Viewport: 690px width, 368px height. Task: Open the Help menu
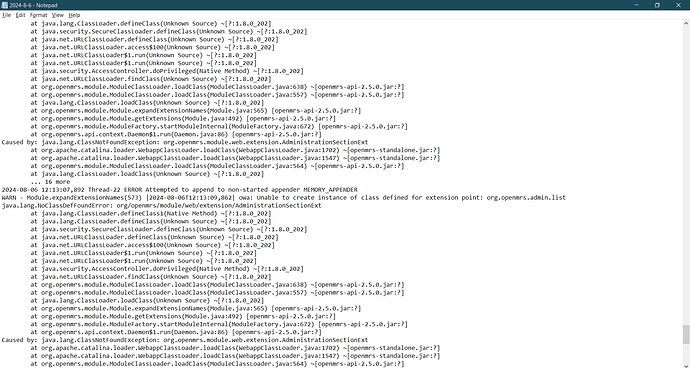click(x=74, y=15)
